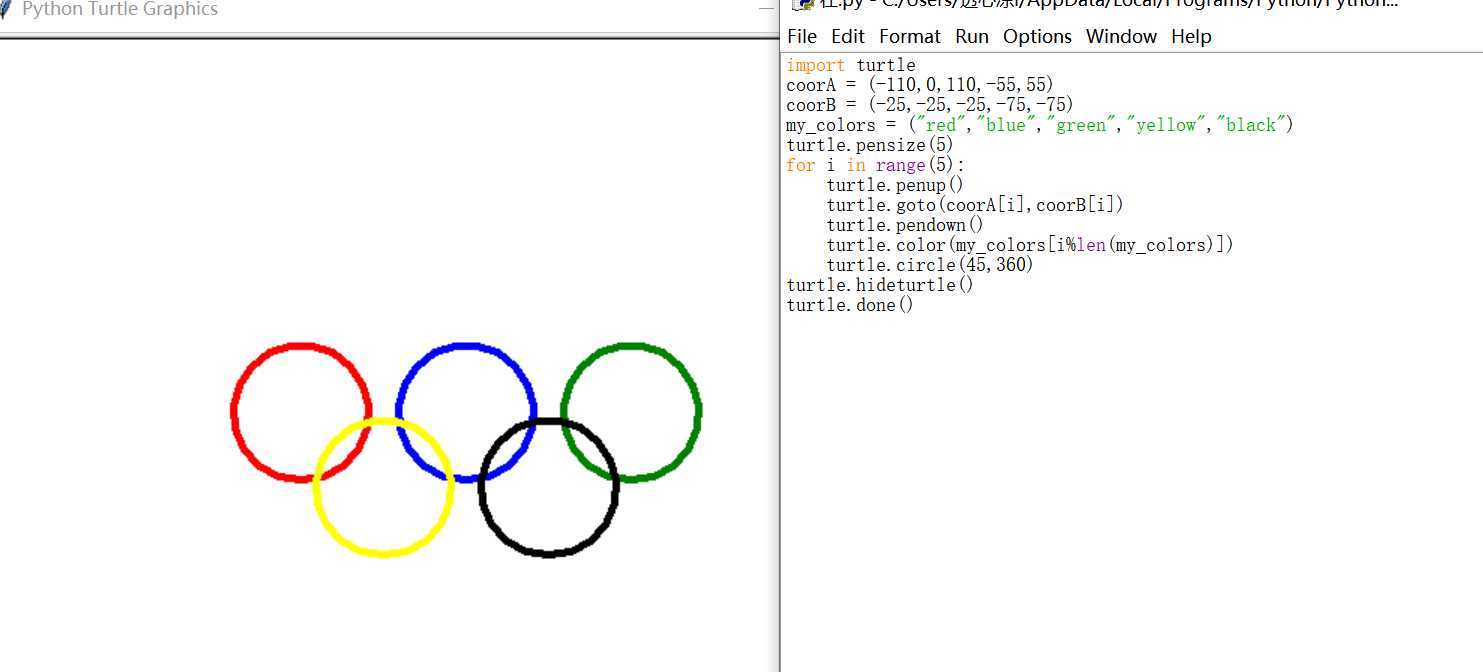Click the turtle.done() line
This screenshot has height=672, width=1483.
[850, 305]
